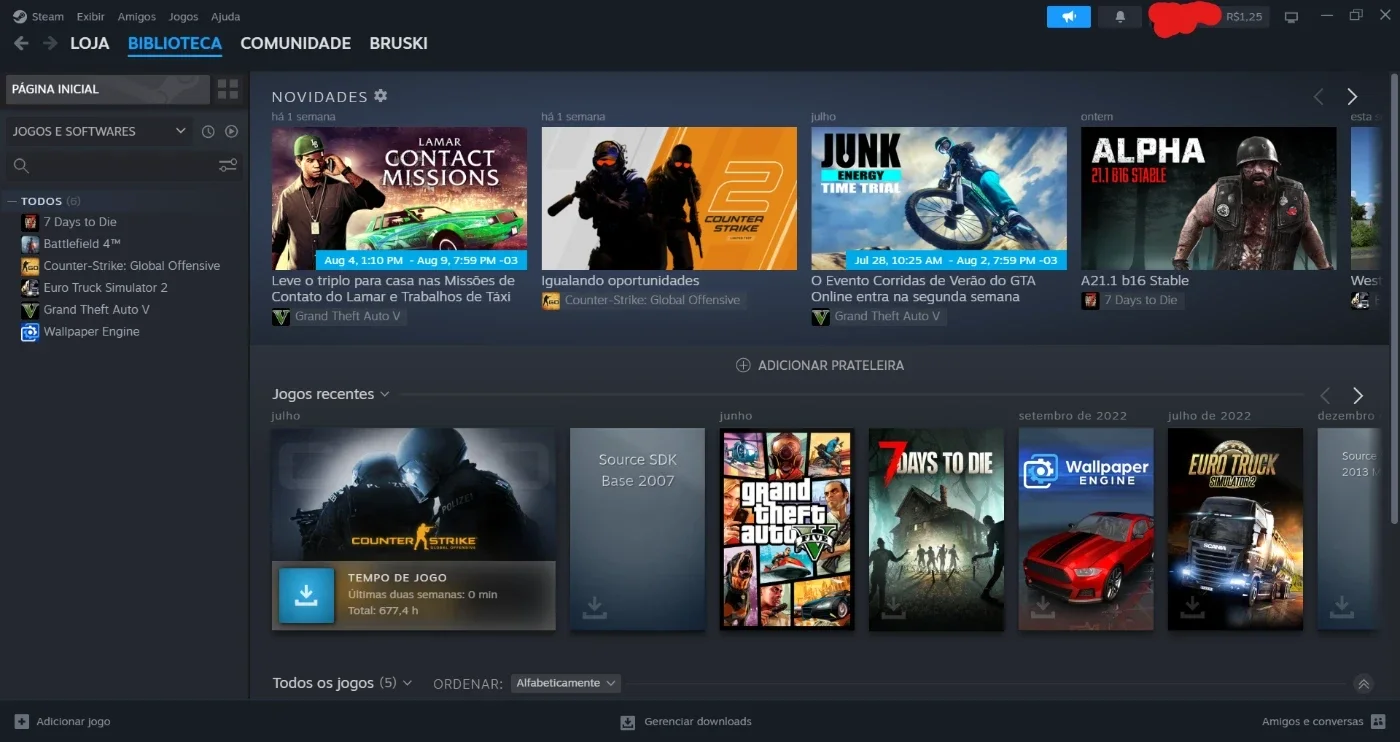Click the blue download button for Counter-Strike
Viewport: 1400px width, 742px height.
(306, 595)
